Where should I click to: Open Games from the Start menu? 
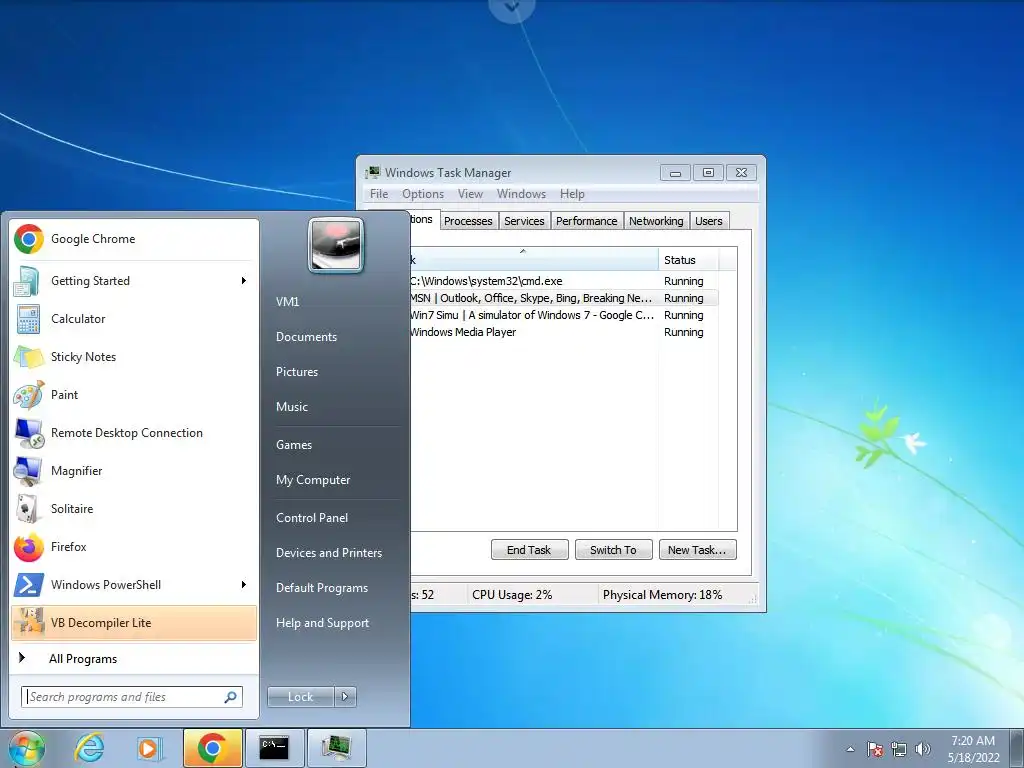pos(294,445)
